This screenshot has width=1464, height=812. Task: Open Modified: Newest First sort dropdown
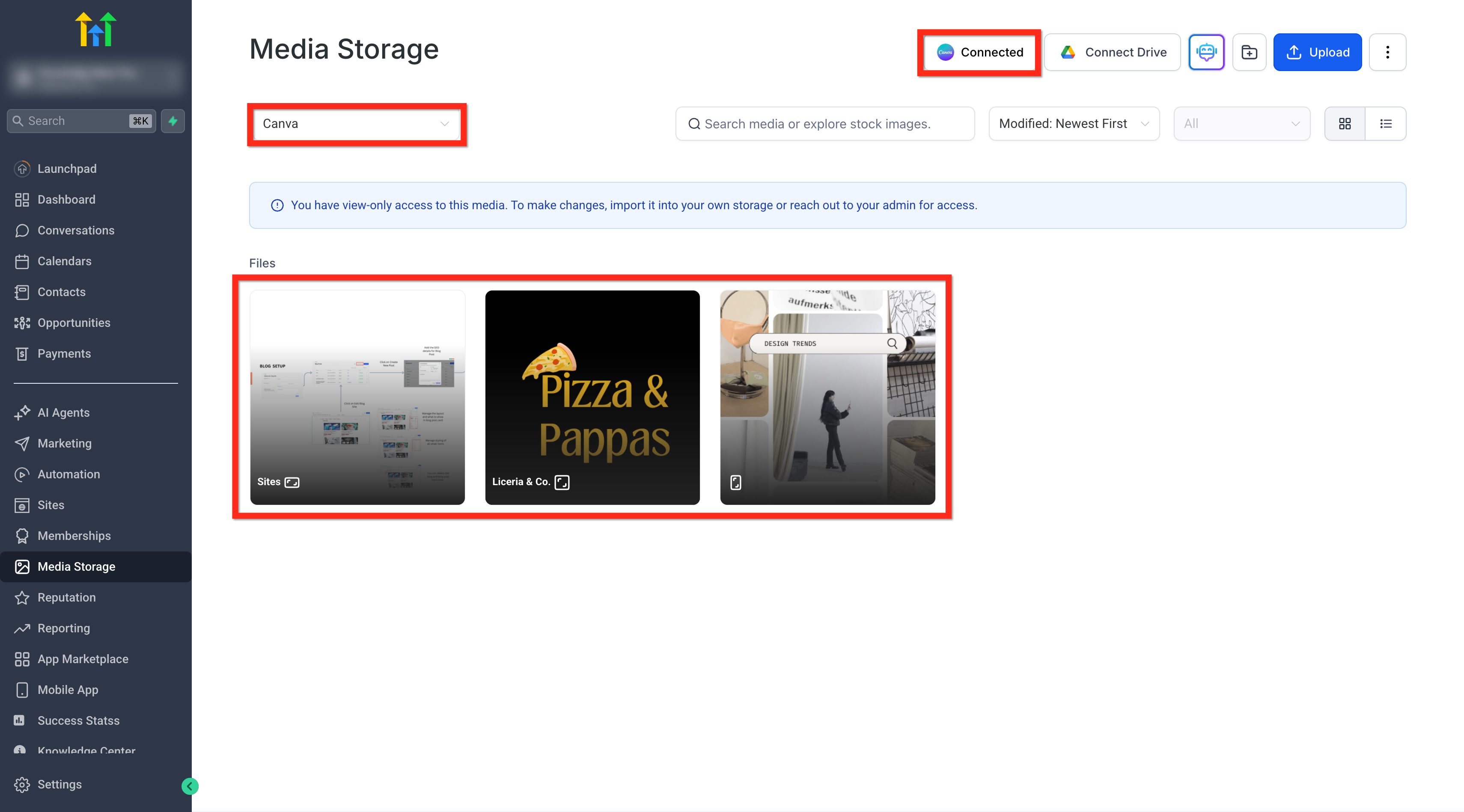coord(1074,124)
